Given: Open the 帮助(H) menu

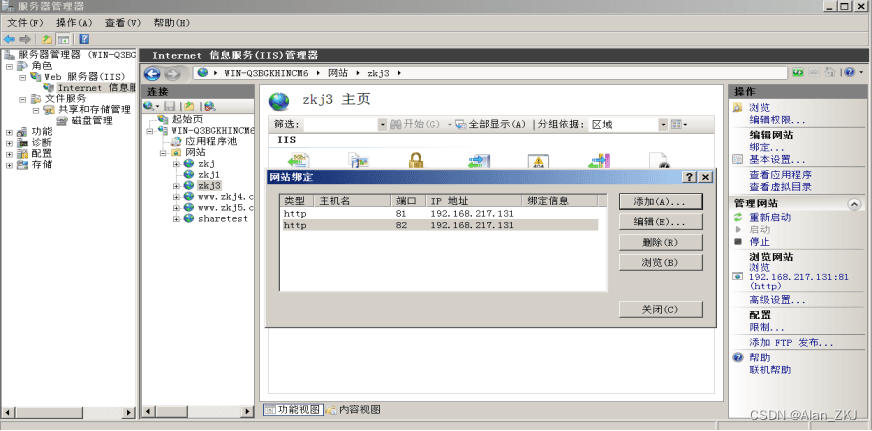Looking at the screenshot, I should [x=172, y=23].
